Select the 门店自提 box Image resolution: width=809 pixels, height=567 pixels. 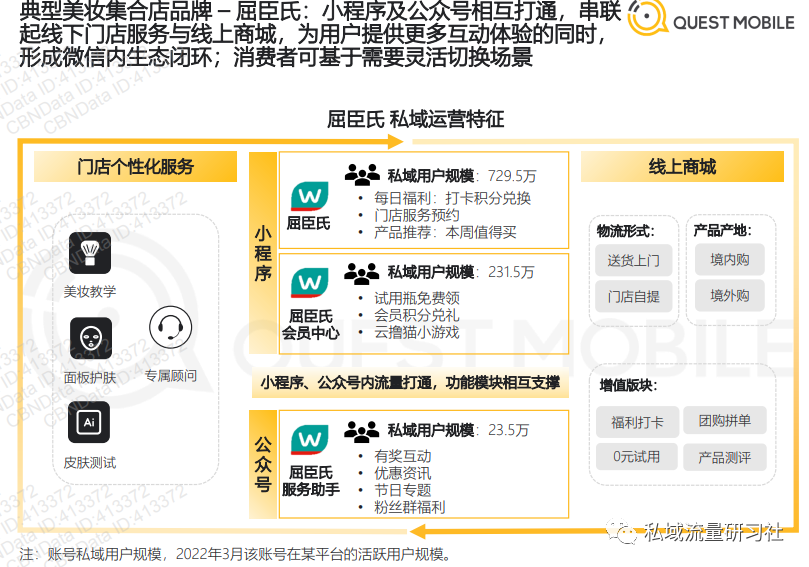coord(634,297)
